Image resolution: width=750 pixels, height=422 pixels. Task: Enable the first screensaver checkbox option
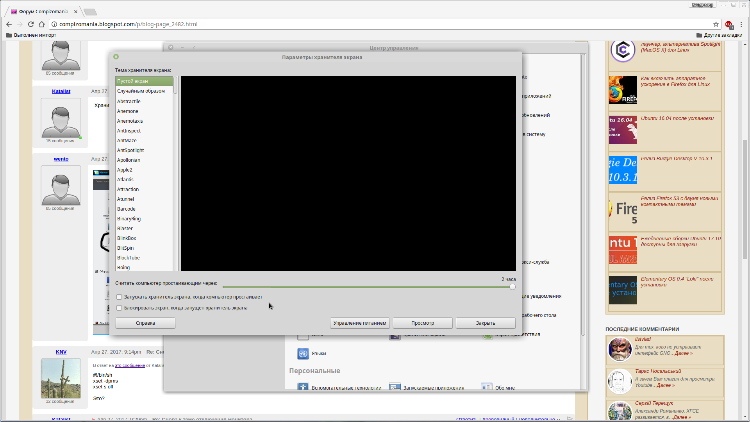coord(119,297)
